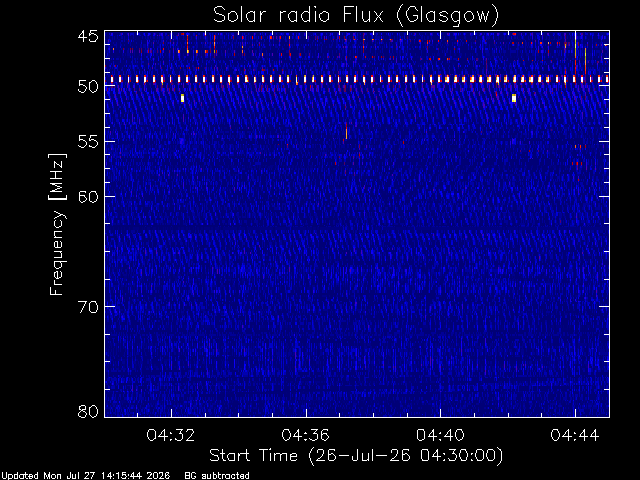The width and height of the screenshot is (640, 480).
Task: Click the yellow vertical streak near 04:44
Action: (575, 46)
